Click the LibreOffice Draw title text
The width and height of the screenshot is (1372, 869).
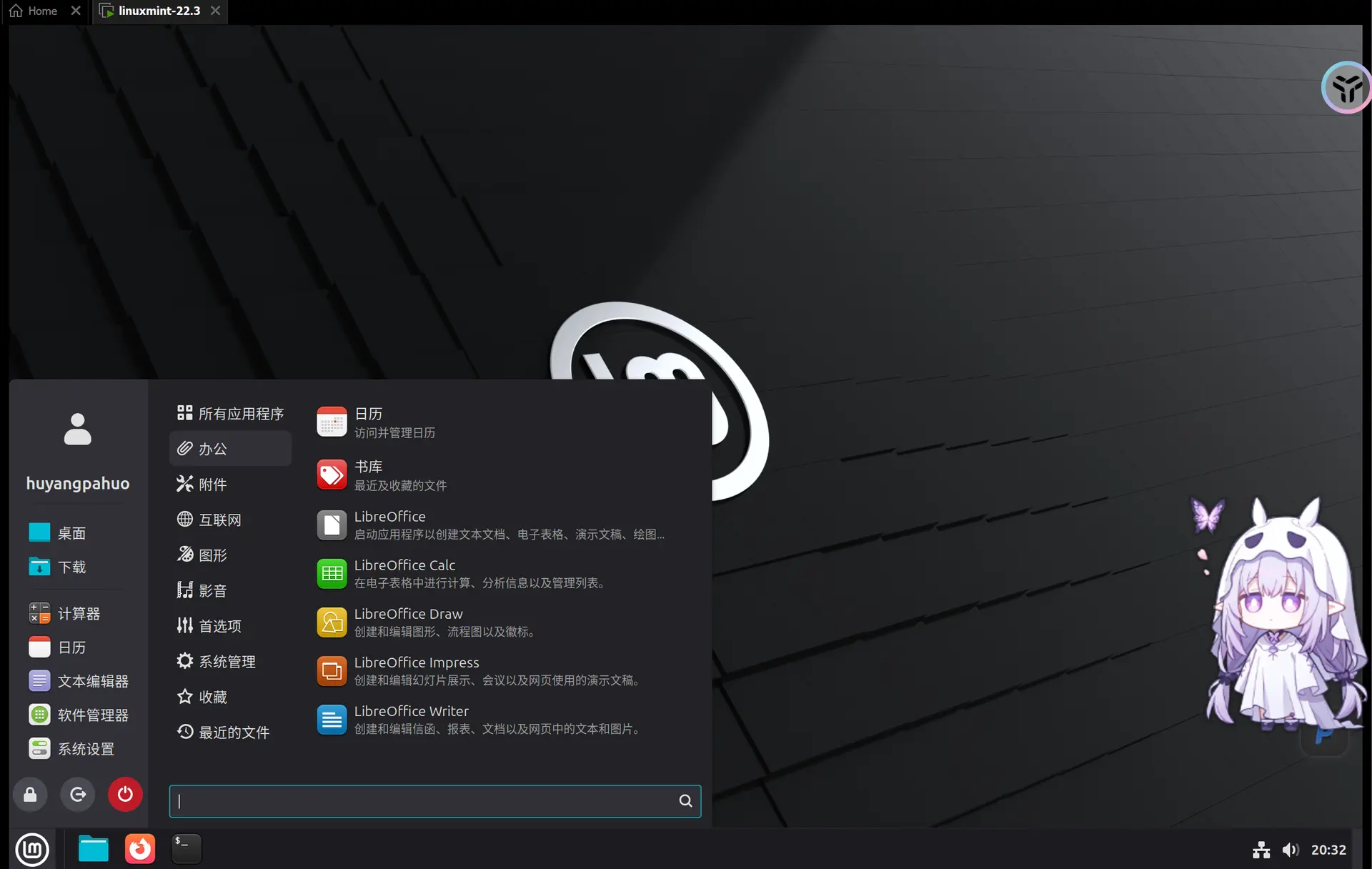[x=409, y=614]
